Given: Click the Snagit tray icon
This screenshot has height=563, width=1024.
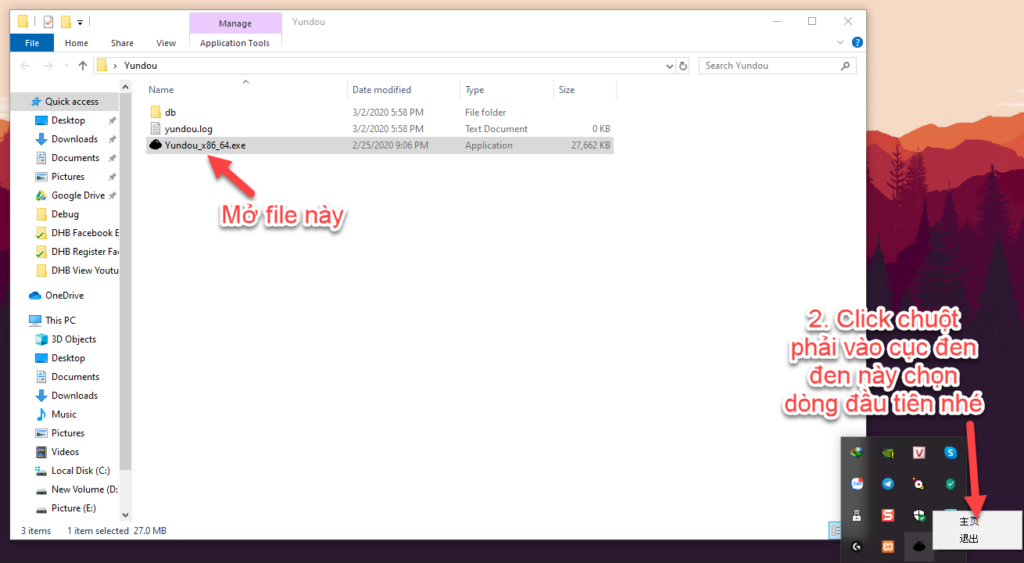Looking at the screenshot, I should point(888,515).
